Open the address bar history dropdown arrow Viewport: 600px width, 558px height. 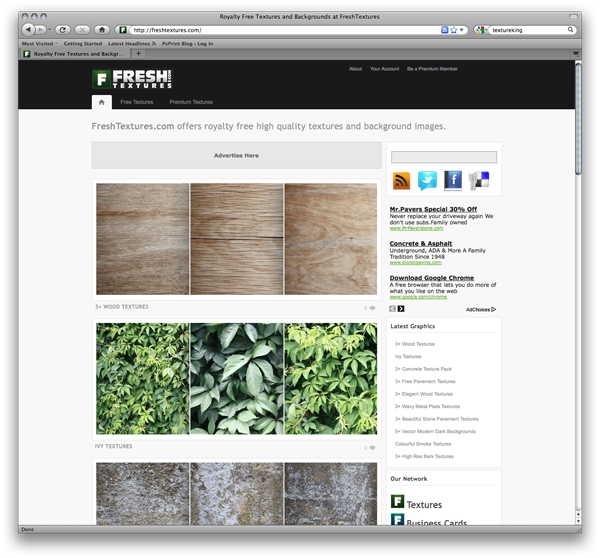(x=461, y=30)
